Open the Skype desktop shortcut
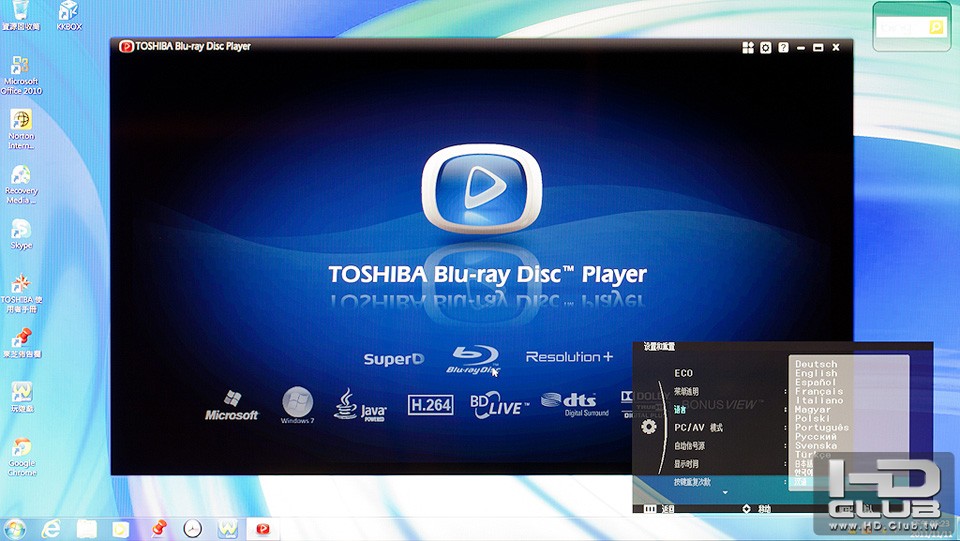 click(21, 234)
